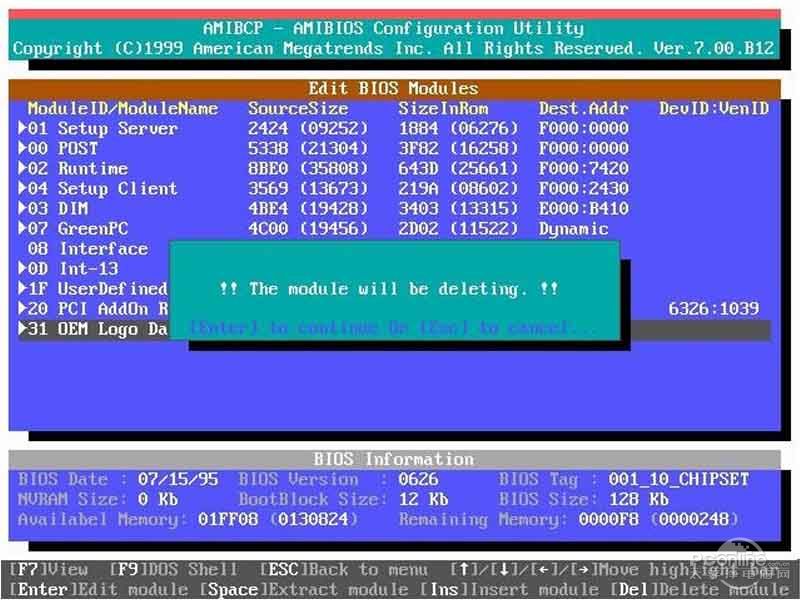Click the AMIBCP utility title line
The width and height of the screenshot is (800, 600).
click(393, 29)
